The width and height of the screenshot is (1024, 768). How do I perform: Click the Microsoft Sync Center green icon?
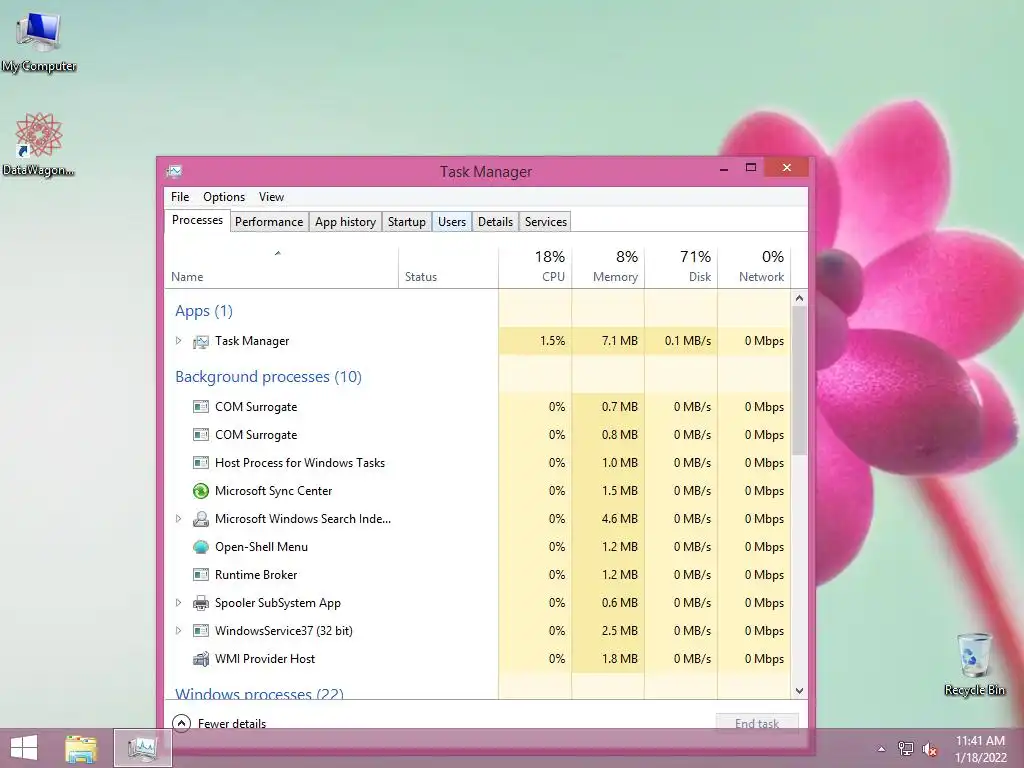click(200, 491)
